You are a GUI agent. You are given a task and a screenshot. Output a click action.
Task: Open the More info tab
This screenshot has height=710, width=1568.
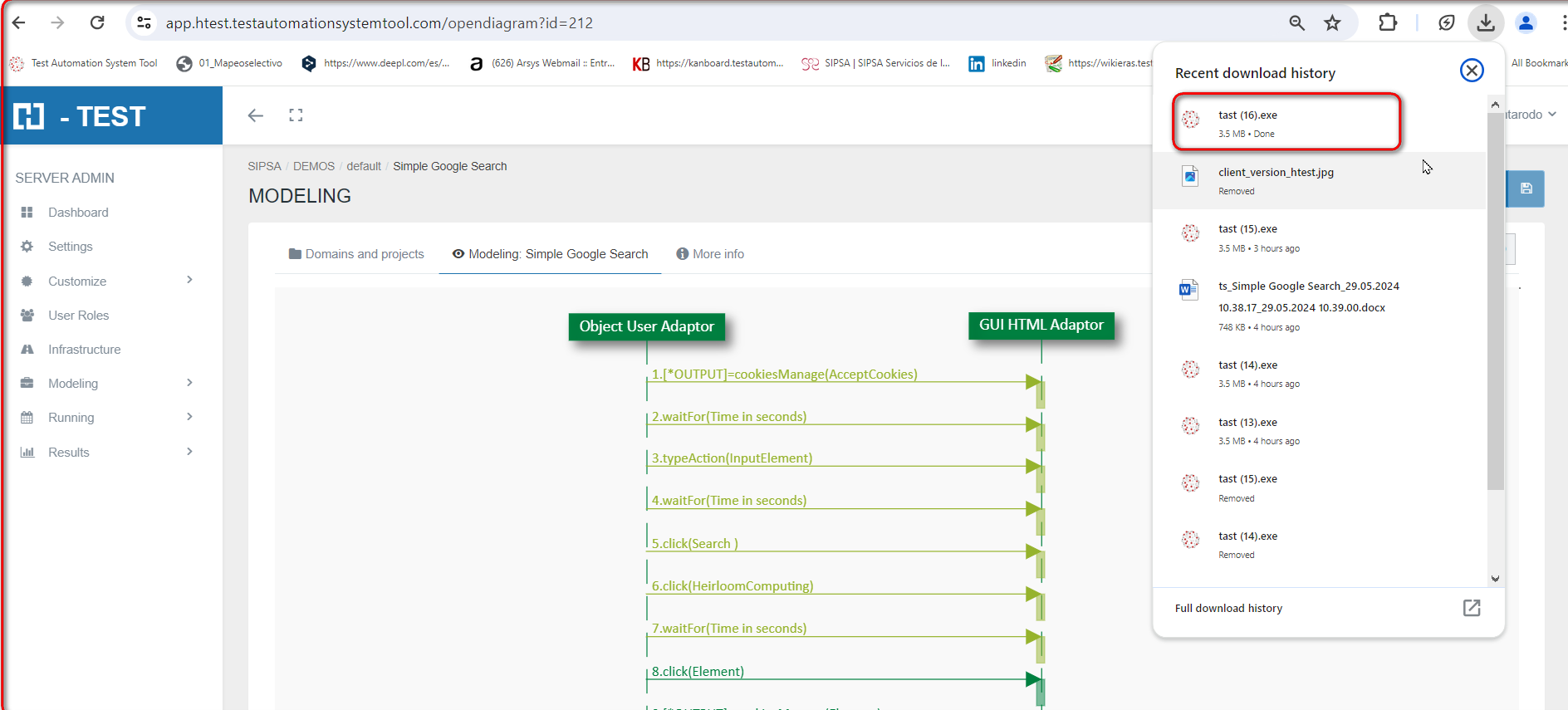click(x=710, y=254)
